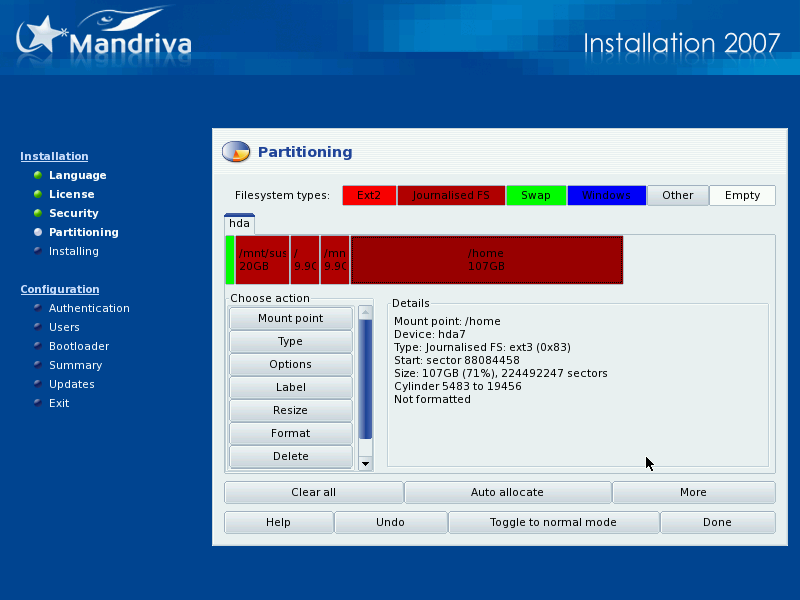Image resolution: width=800 pixels, height=600 pixels.
Task: Click the Authentication step in the sidebar
Action: 89,308
